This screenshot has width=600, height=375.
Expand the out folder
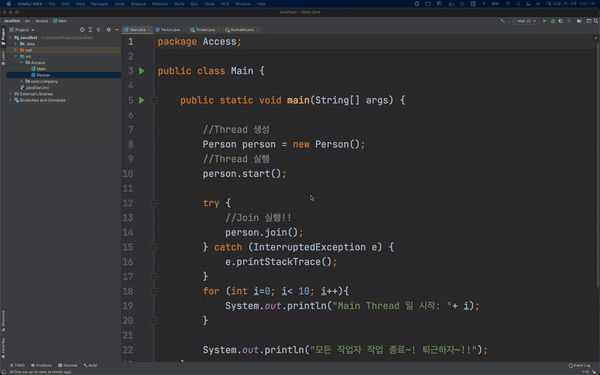[16, 50]
